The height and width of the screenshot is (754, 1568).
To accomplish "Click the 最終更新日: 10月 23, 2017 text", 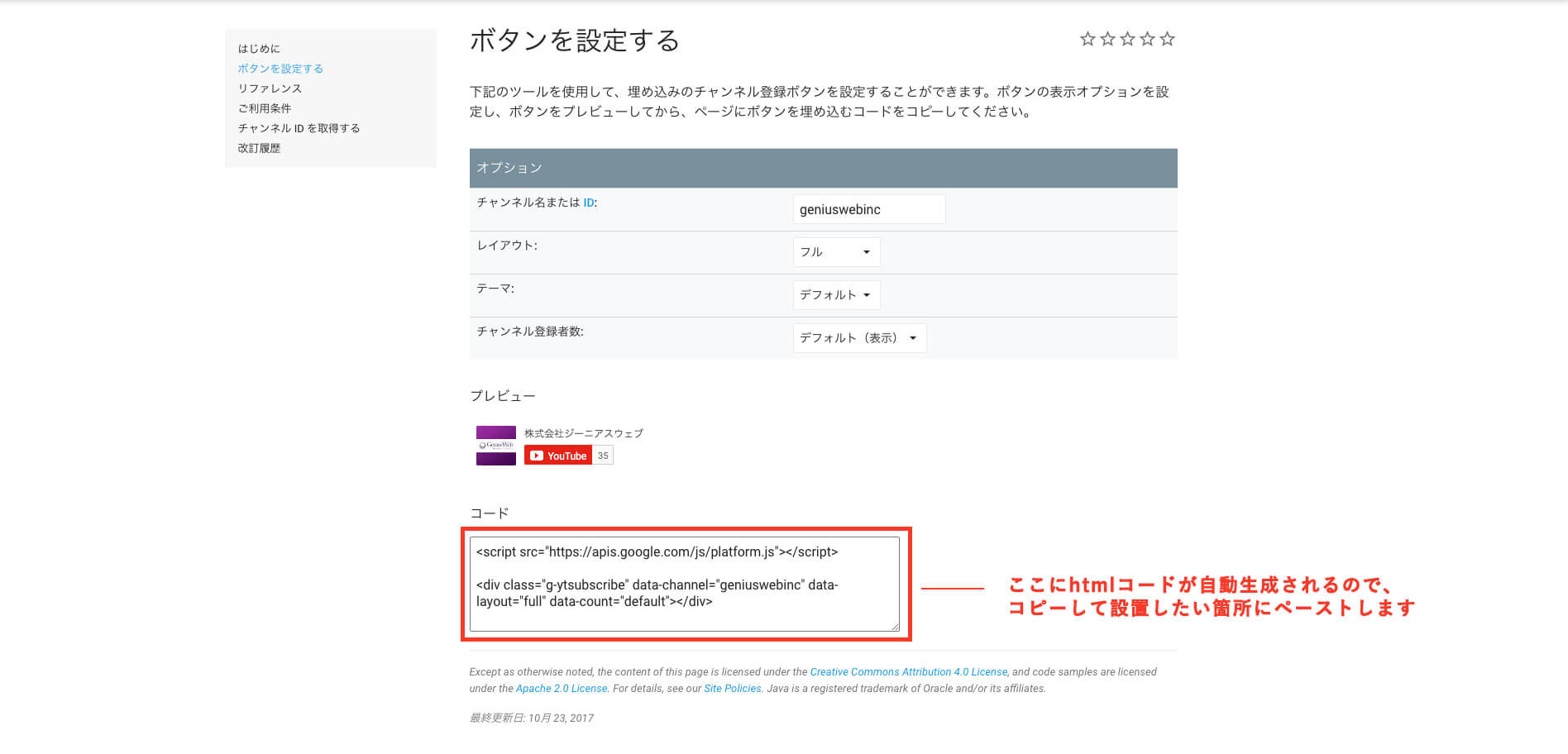I will click(532, 718).
